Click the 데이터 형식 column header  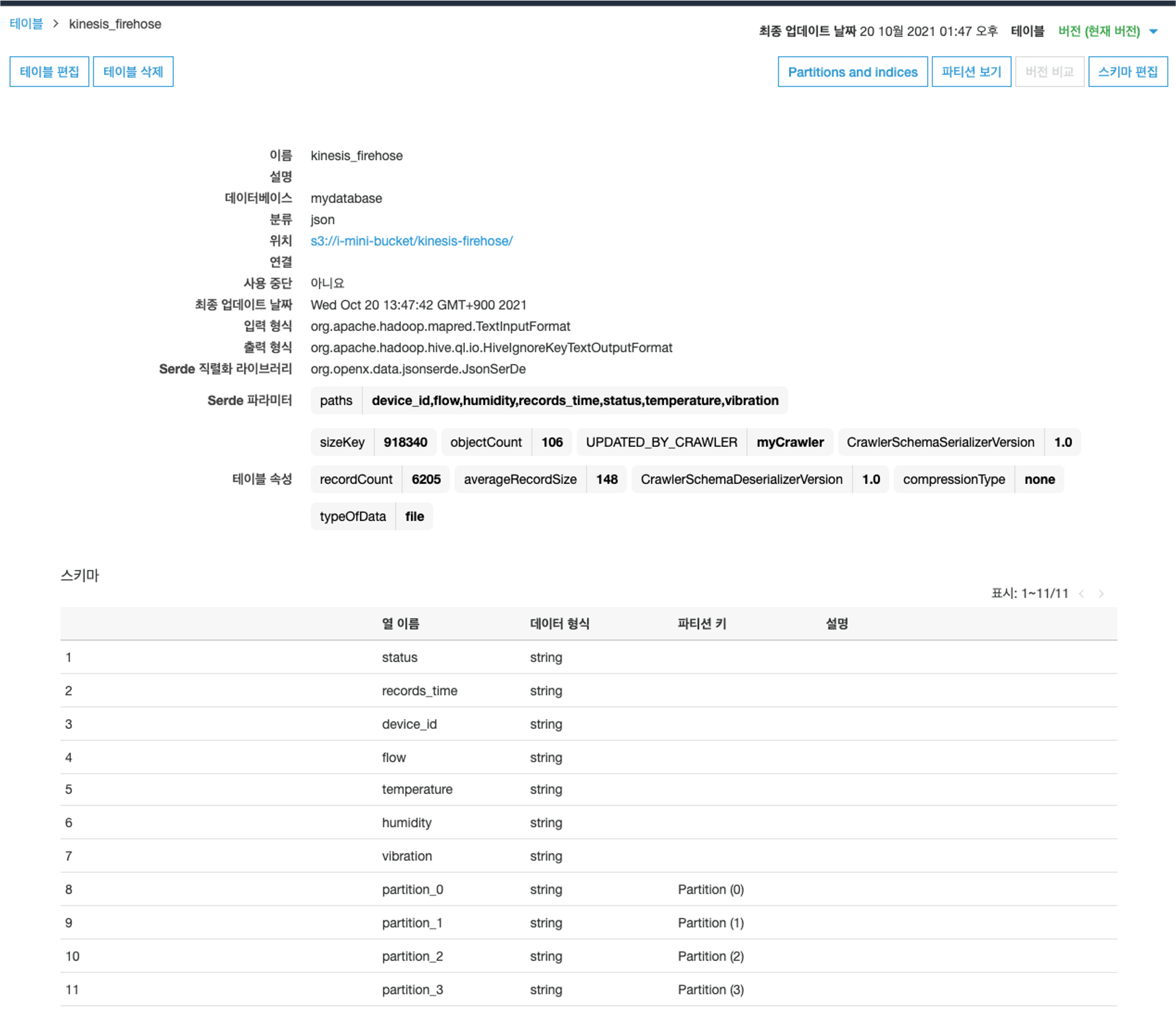pyautogui.click(x=559, y=623)
